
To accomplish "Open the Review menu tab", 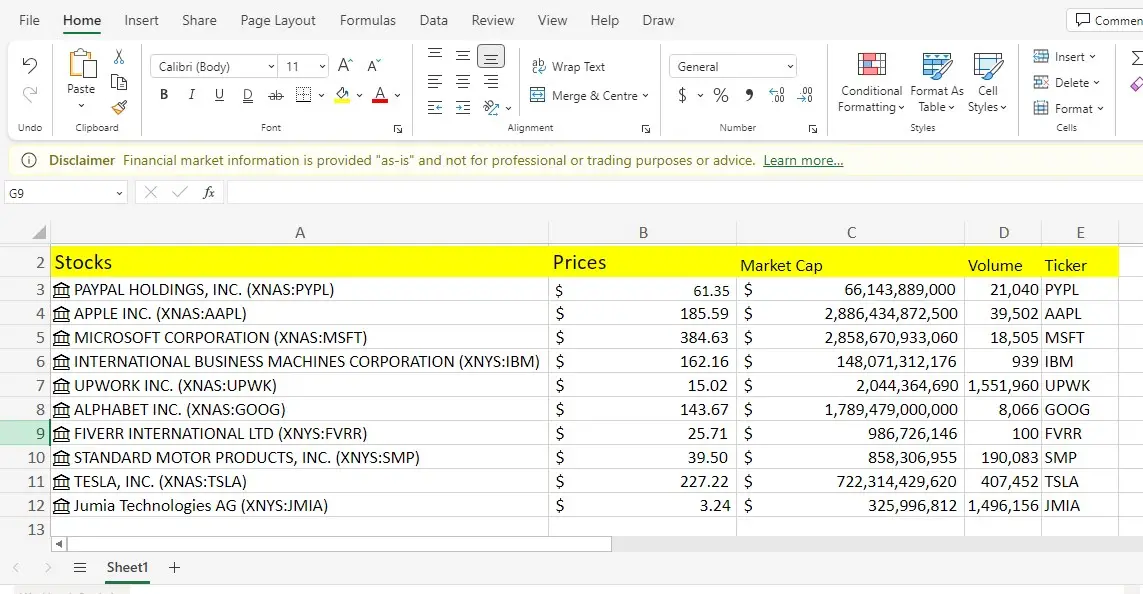I will coord(492,20).
